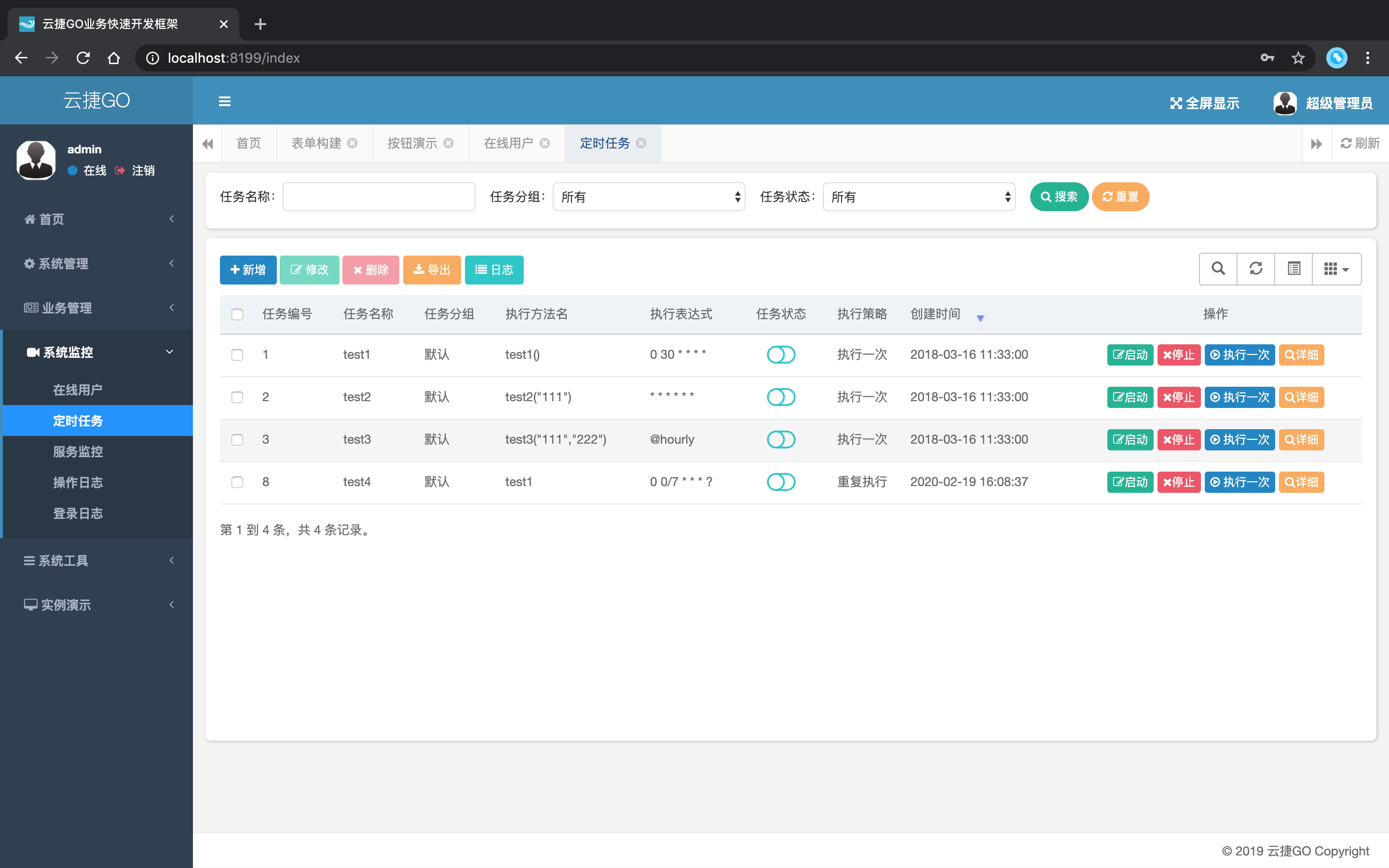Viewport: 1389px width, 868px height.
Task: Click the table refresh icon
Action: pos(1256,269)
